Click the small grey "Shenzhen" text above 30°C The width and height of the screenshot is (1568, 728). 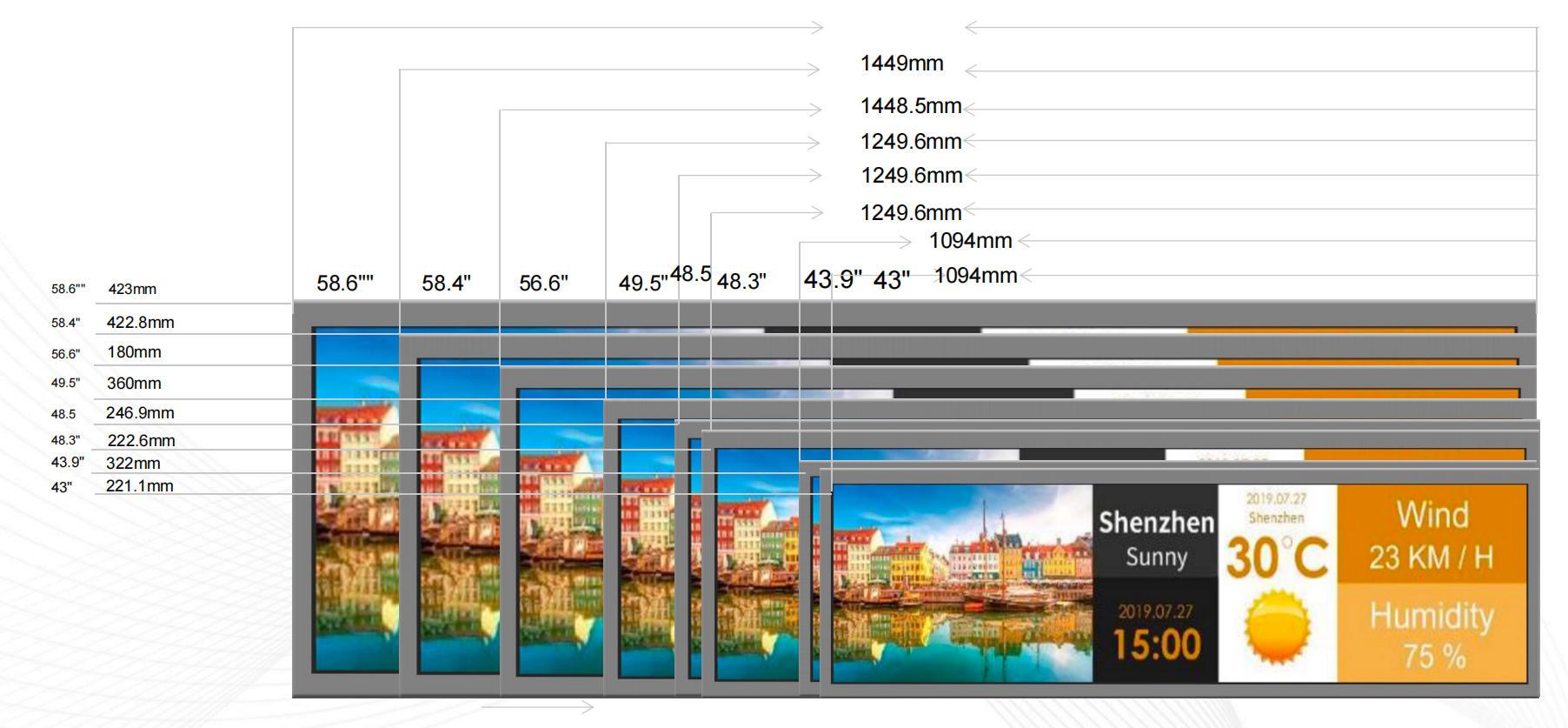[1277, 518]
